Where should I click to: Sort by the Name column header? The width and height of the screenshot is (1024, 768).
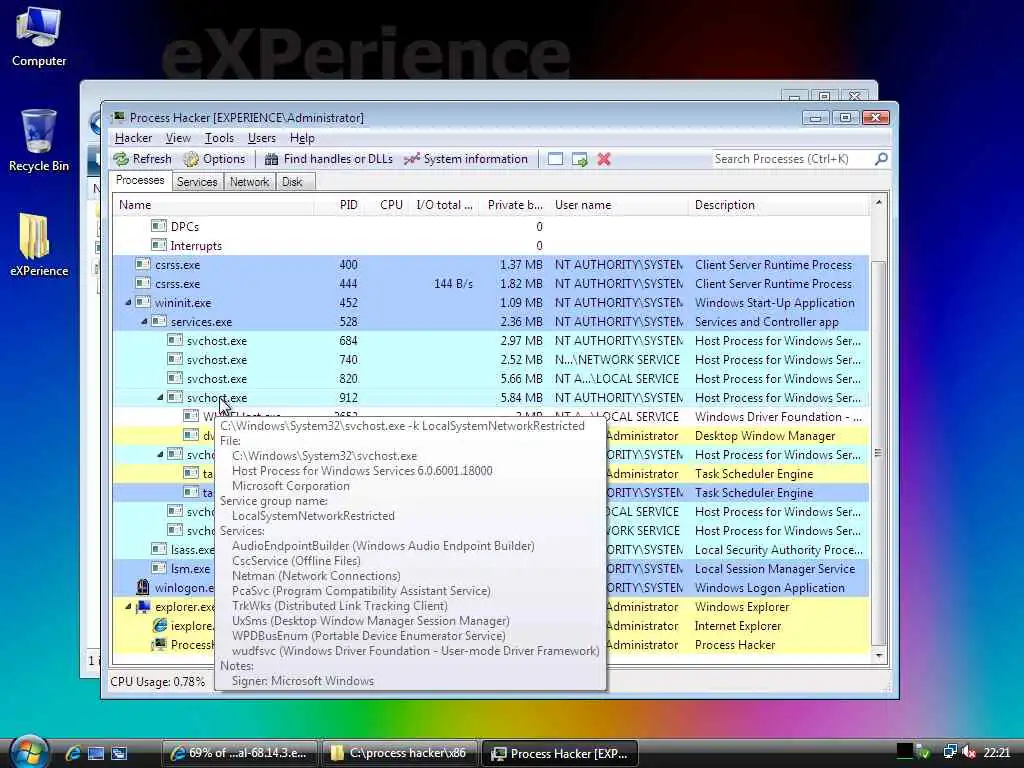click(x=214, y=204)
